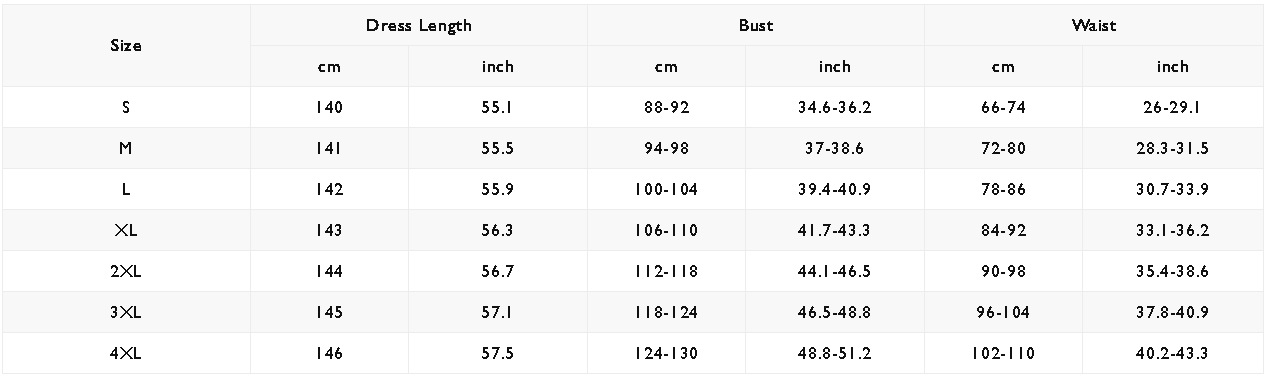Click waist inch value 26-29.1
This screenshot has width=1265, height=377.
coord(1172,107)
